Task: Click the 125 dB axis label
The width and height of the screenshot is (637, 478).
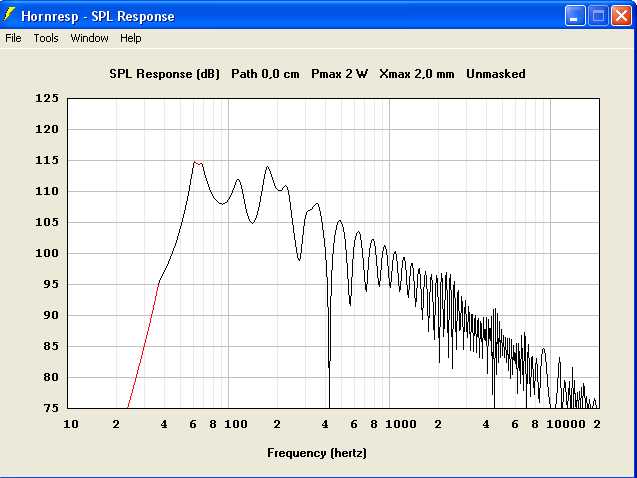Action: [x=47, y=98]
